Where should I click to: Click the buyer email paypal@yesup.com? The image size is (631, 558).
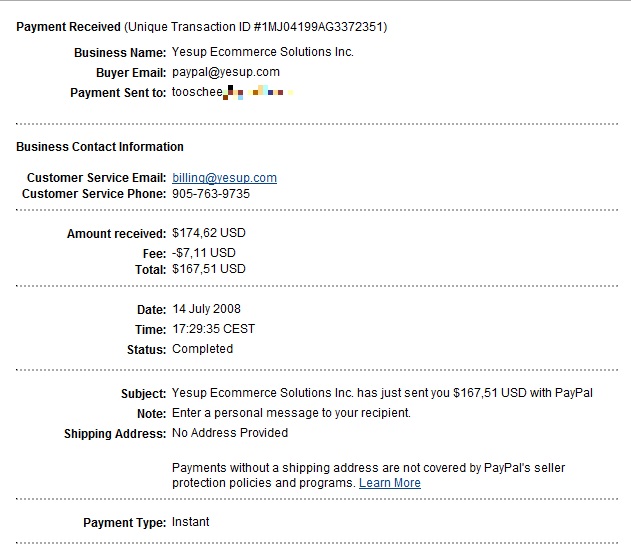coord(226,72)
